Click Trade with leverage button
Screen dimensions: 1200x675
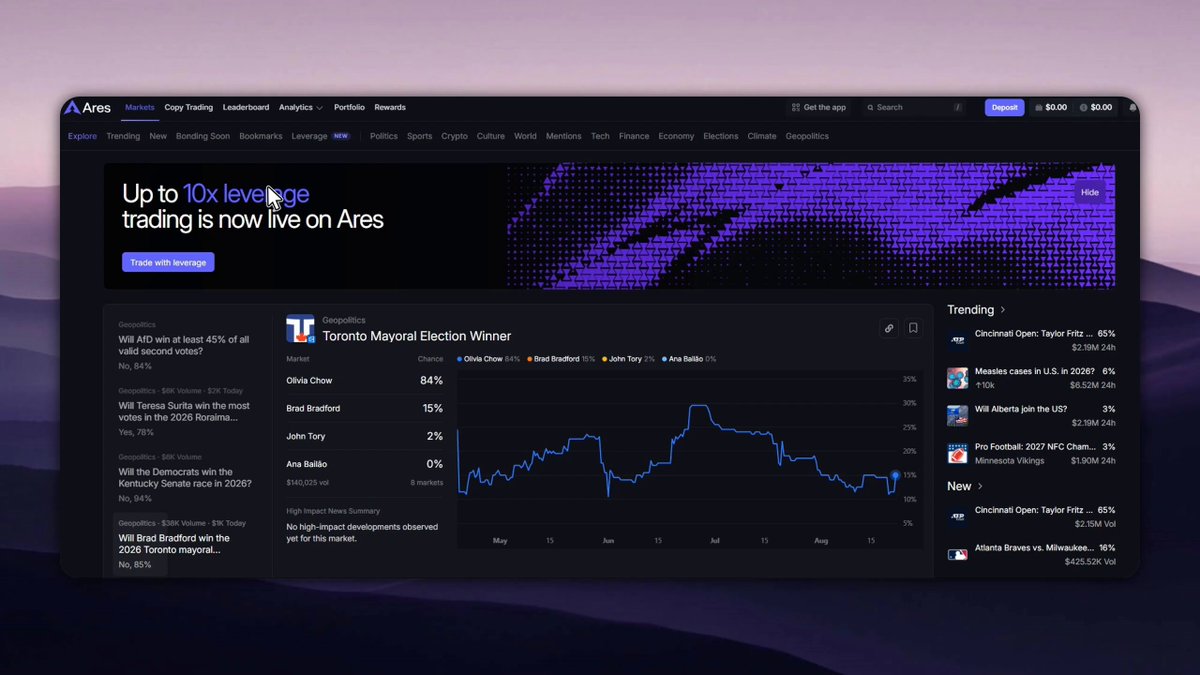pos(168,262)
